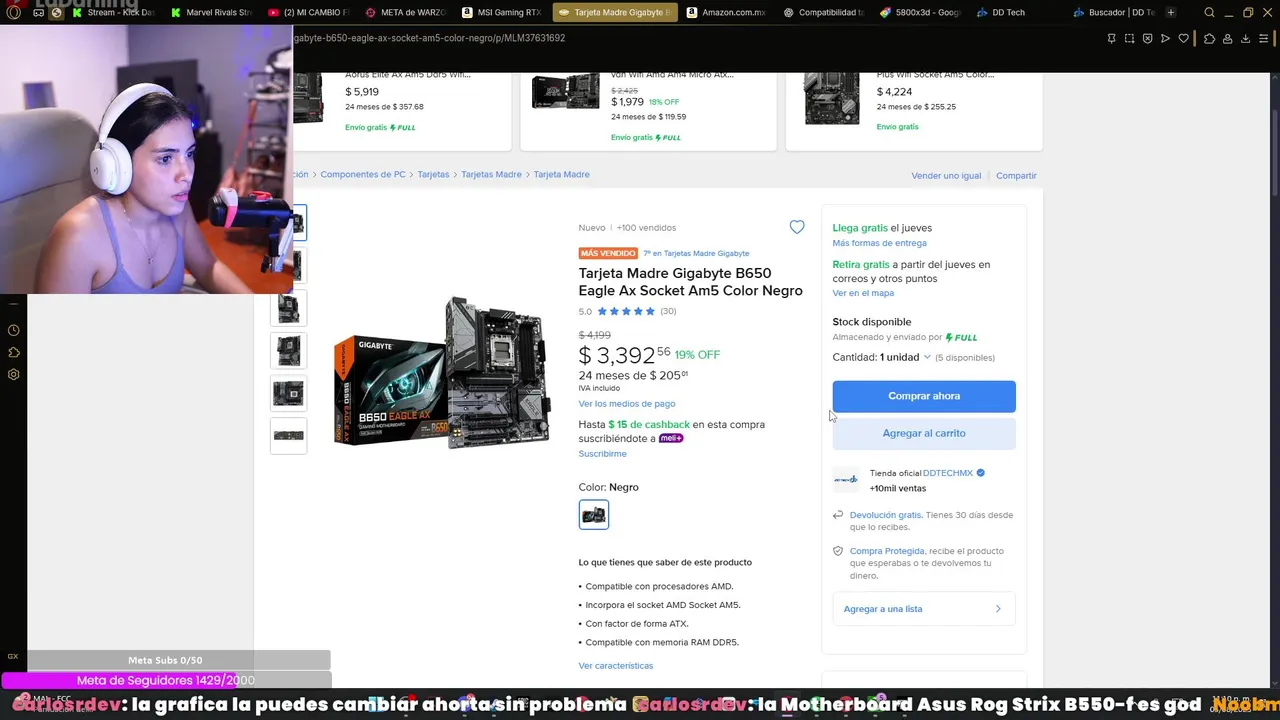Switch to Buscador DD Tech tab

(1114, 13)
